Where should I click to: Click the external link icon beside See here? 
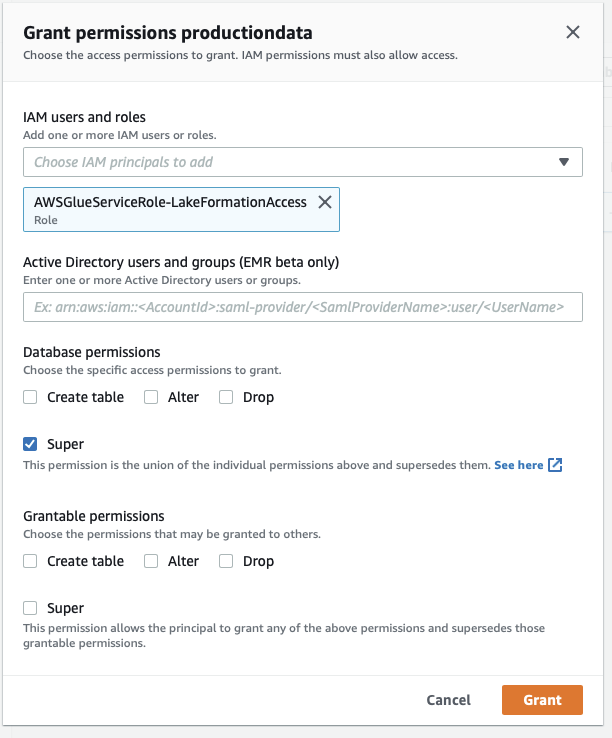(x=556, y=465)
